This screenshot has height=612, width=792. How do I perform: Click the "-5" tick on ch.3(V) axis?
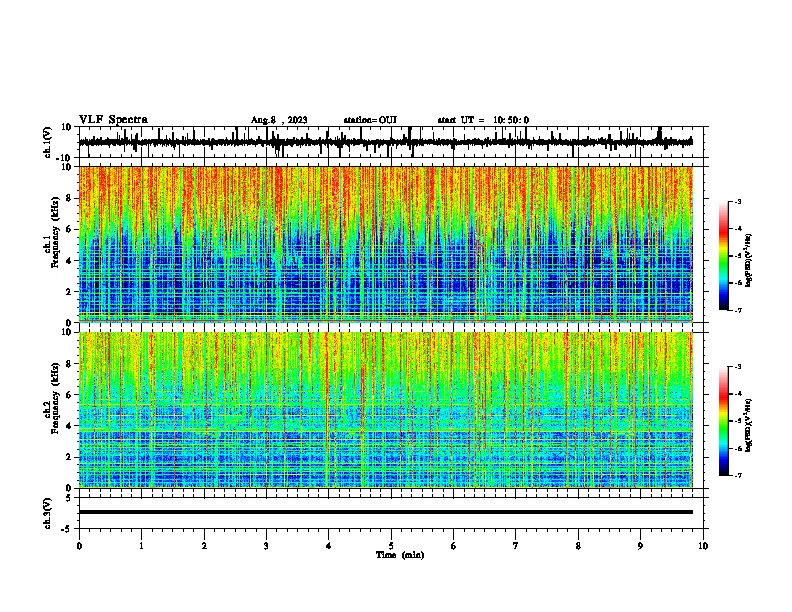pyautogui.click(x=67, y=529)
